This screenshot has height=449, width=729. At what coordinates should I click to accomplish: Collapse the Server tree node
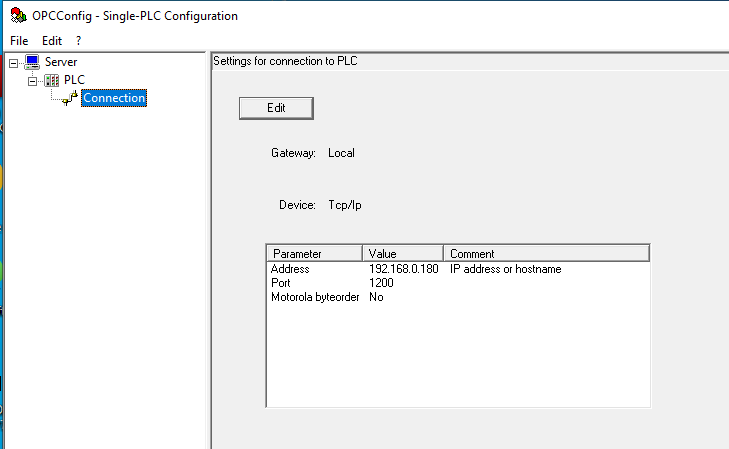point(13,62)
